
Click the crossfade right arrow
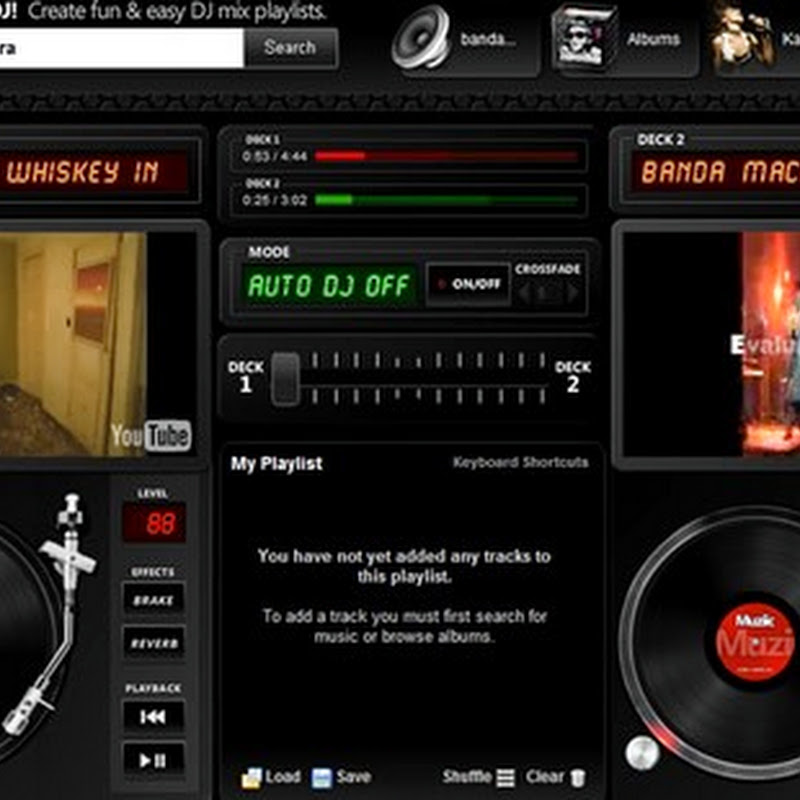pos(571,293)
